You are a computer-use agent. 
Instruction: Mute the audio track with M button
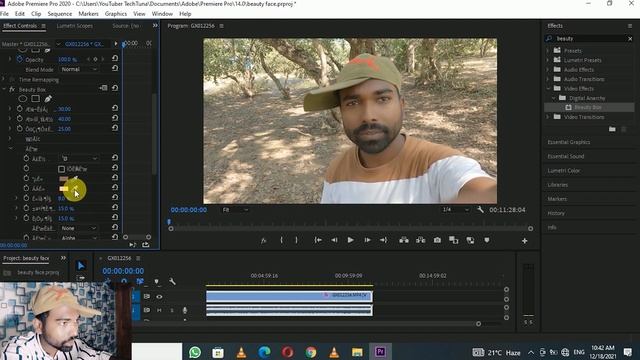pos(159,310)
